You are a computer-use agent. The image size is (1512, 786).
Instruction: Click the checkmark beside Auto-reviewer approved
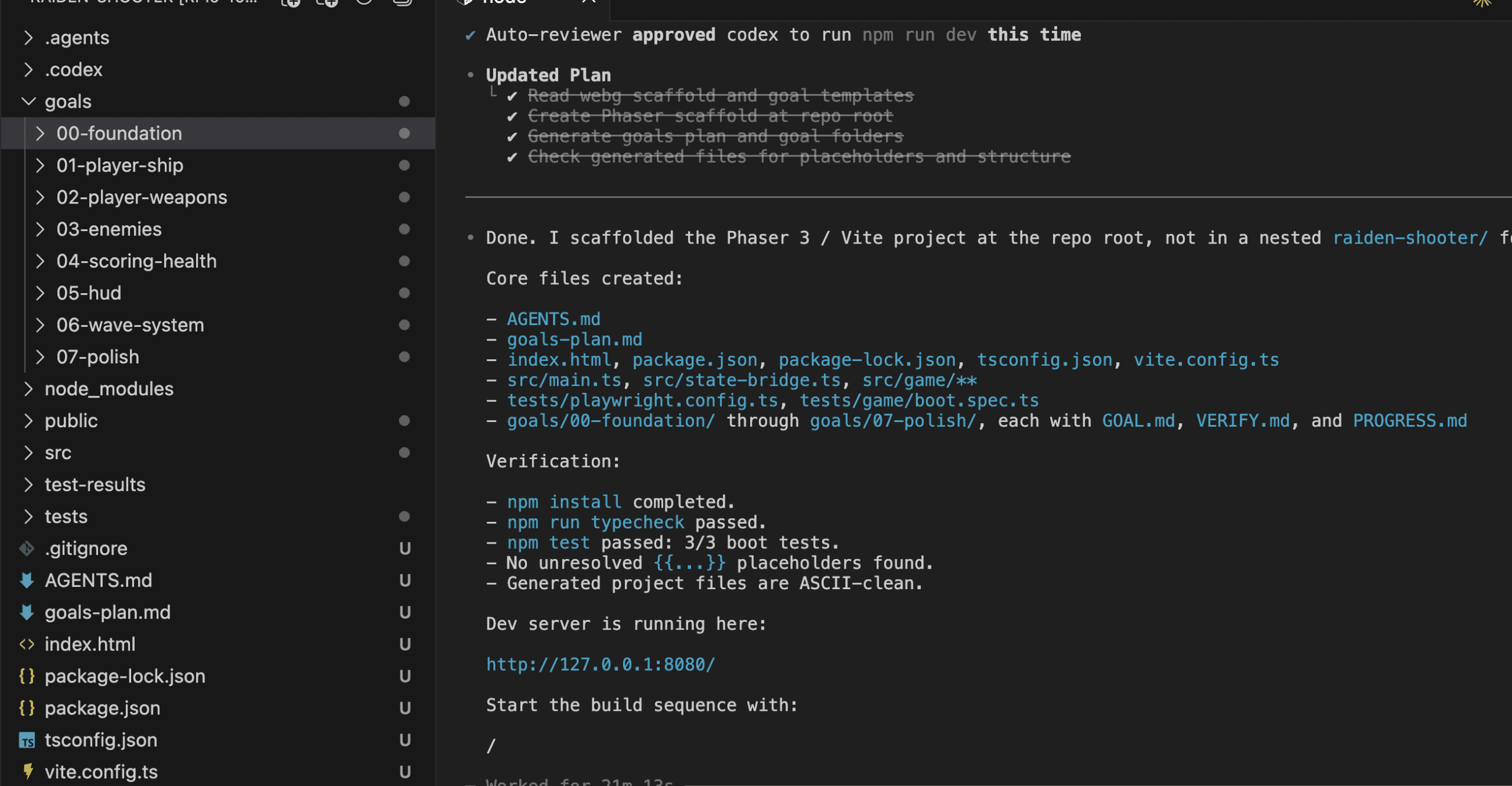tap(471, 35)
